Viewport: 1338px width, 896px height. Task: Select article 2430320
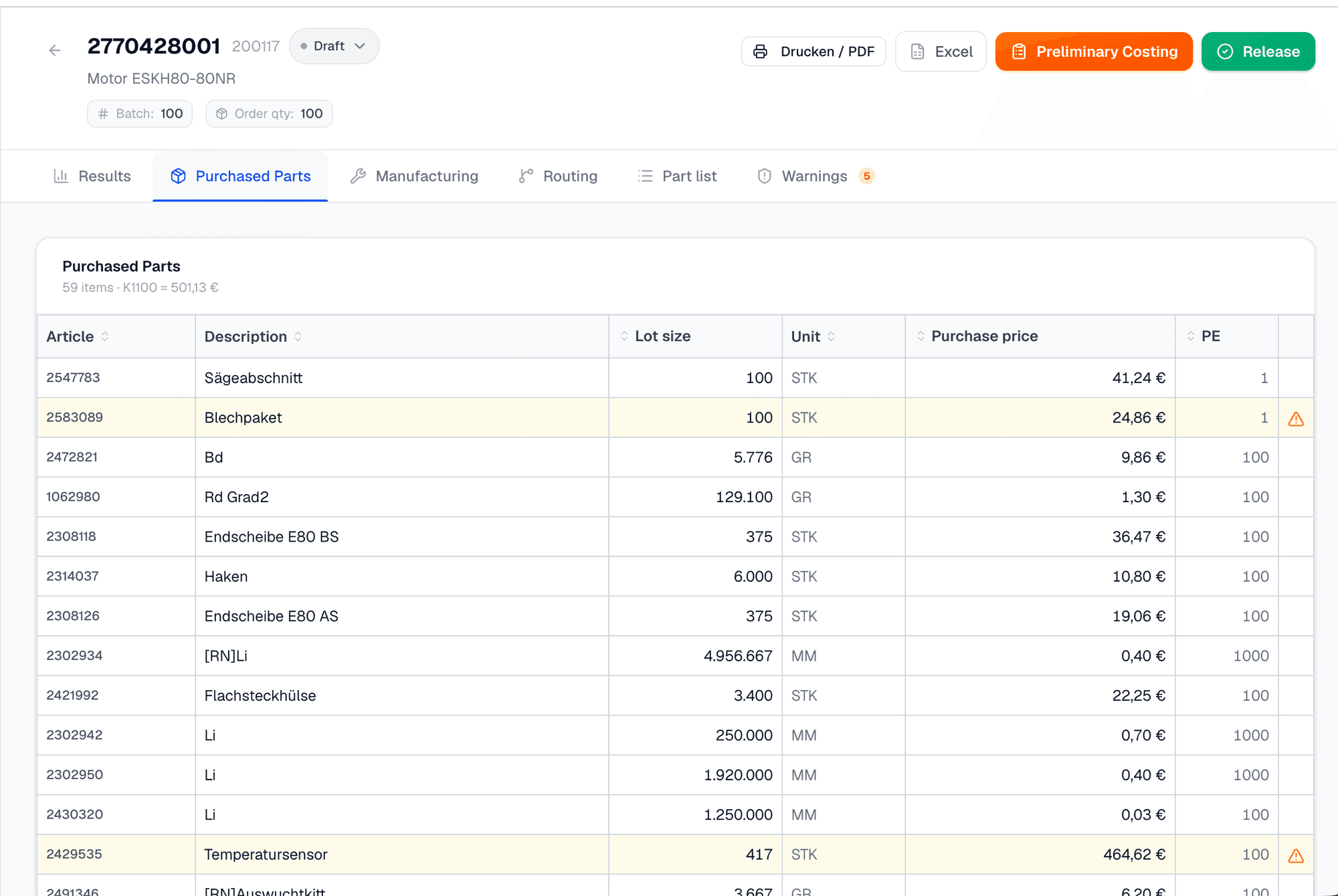tap(74, 814)
